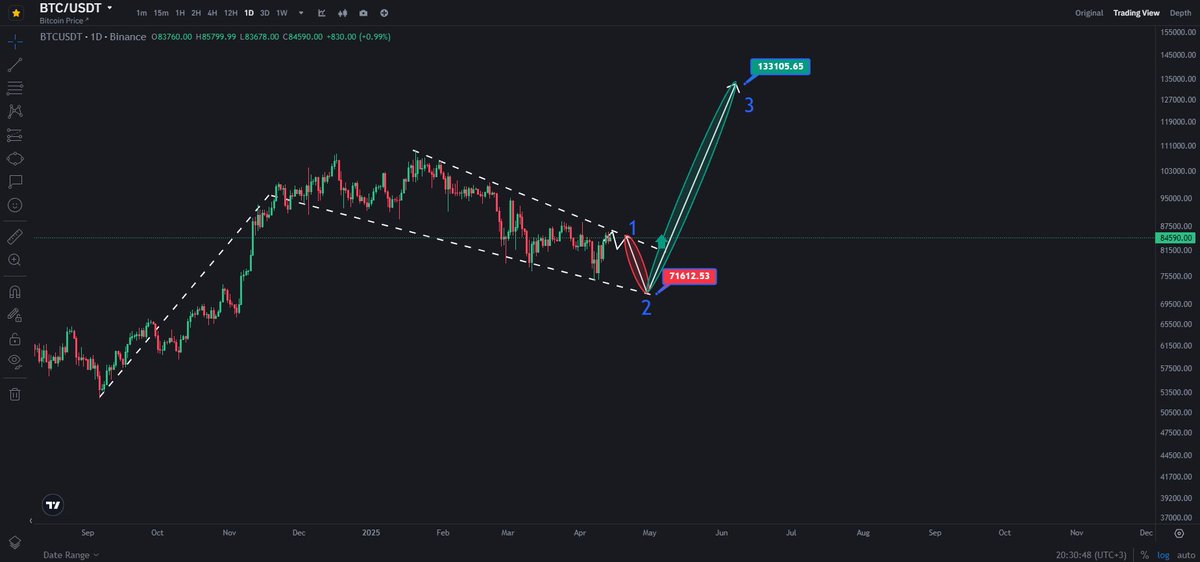Click the trash icon to remove drawings

15,394
